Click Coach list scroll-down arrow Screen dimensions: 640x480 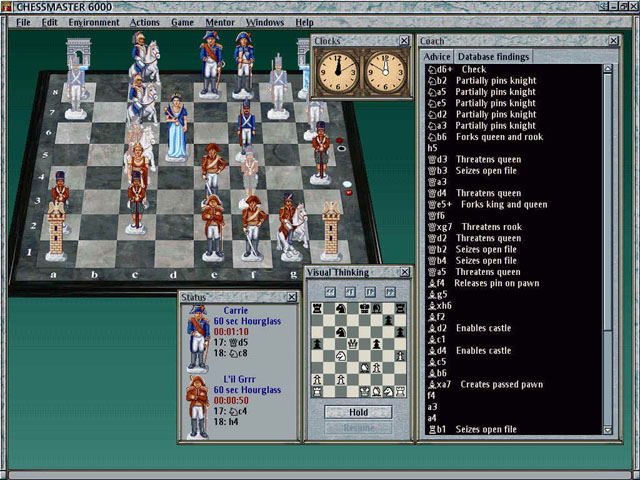click(x=607, y=430)
